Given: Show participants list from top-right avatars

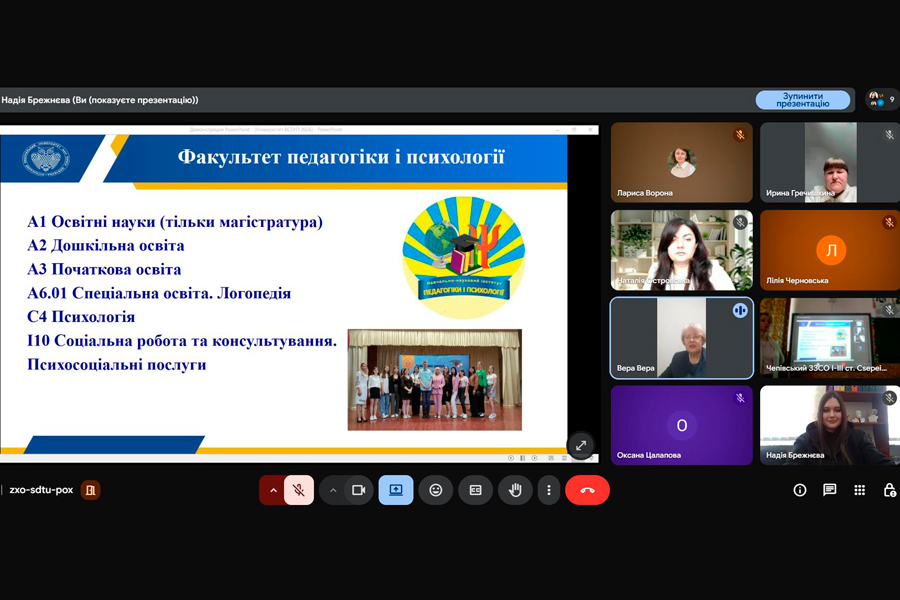Looking at the screenshot, I should coord(880,100).
